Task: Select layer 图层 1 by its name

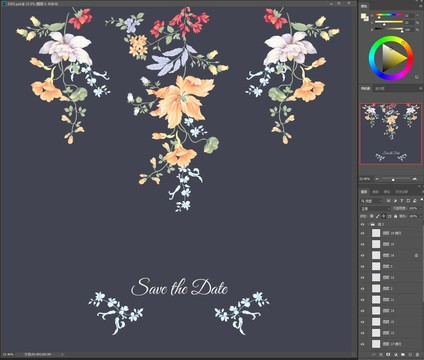Action: tap(388, 266)
